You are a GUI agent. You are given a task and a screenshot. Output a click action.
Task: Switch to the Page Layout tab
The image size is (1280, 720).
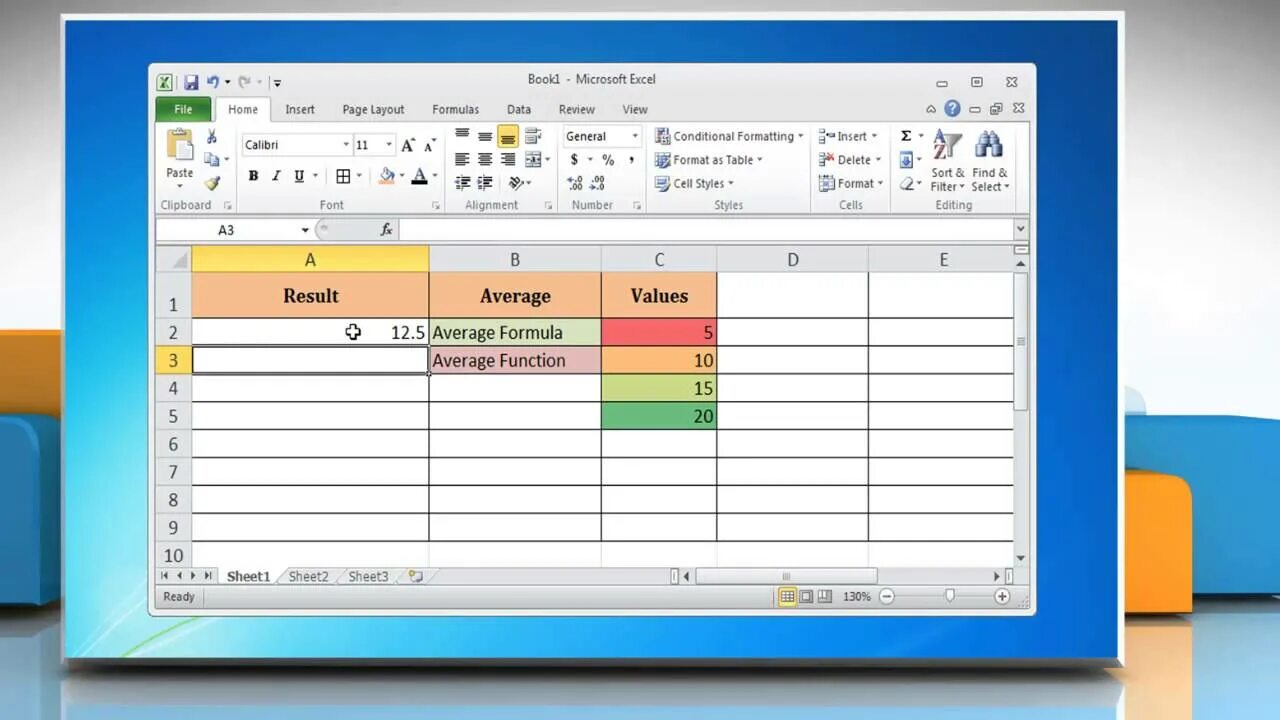(x=373, y=109)
